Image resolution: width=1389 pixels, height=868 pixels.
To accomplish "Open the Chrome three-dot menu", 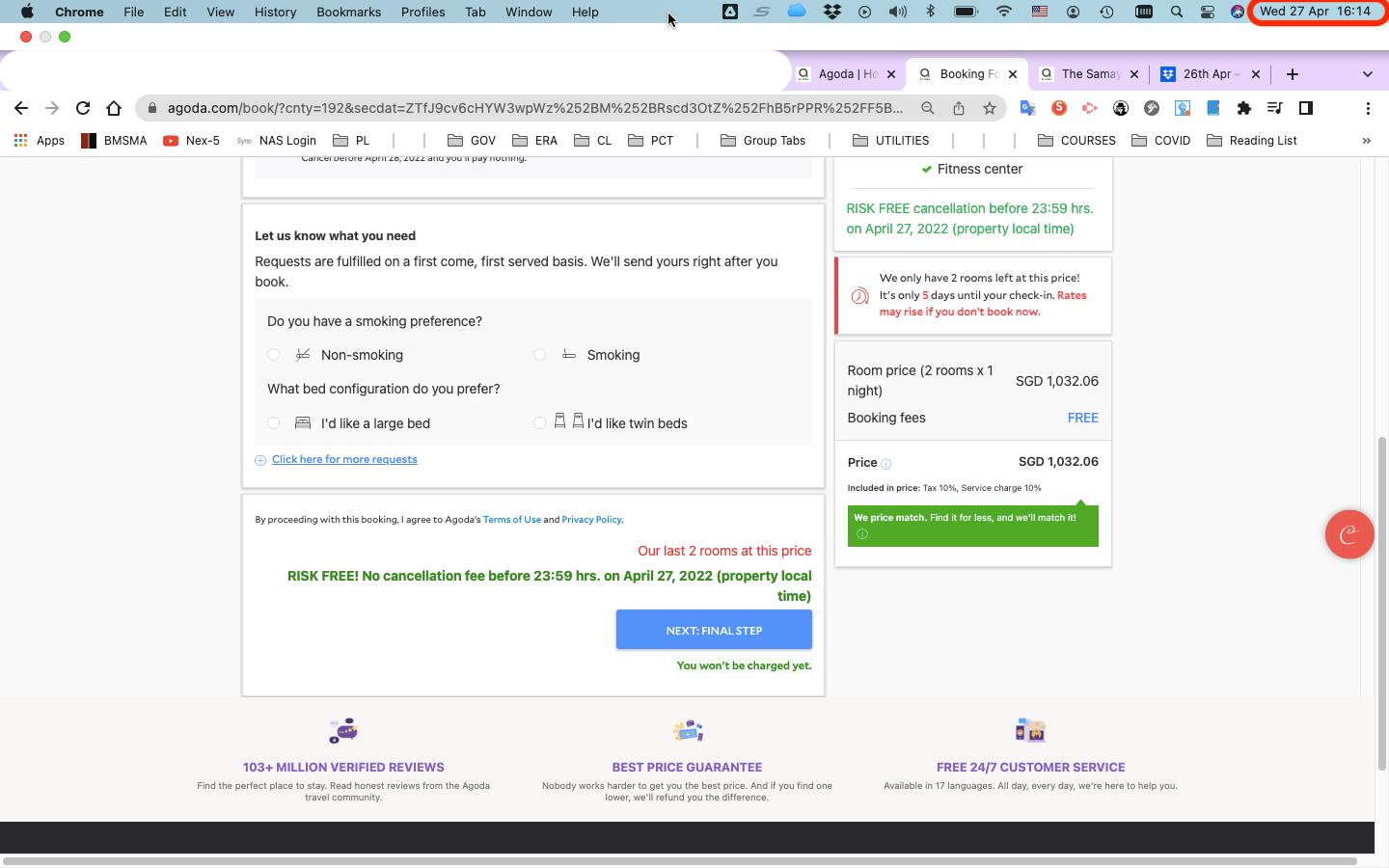I will point(1368,108).
